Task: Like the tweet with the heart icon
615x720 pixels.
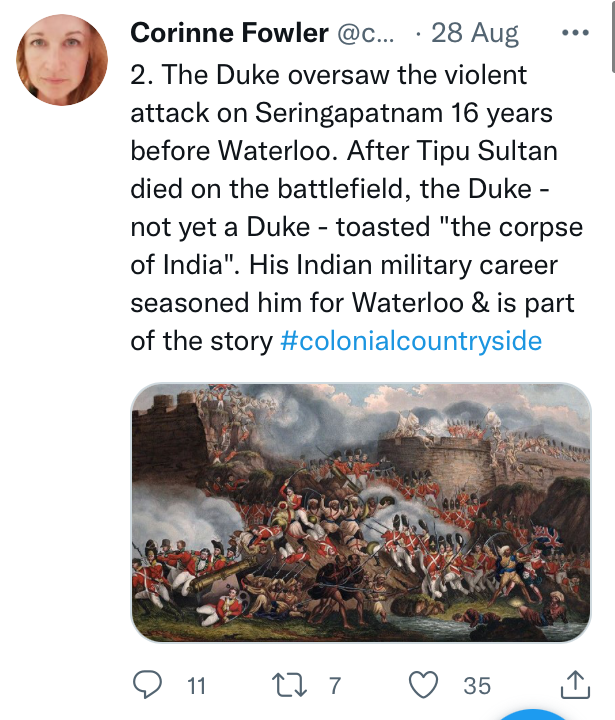Action: click(x=426, y=684)
